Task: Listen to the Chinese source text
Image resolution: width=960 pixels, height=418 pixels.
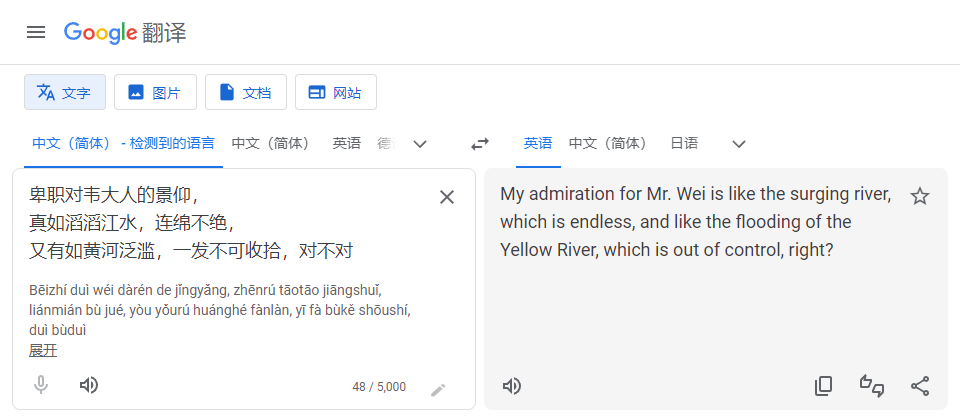Action: click(89, 385)
